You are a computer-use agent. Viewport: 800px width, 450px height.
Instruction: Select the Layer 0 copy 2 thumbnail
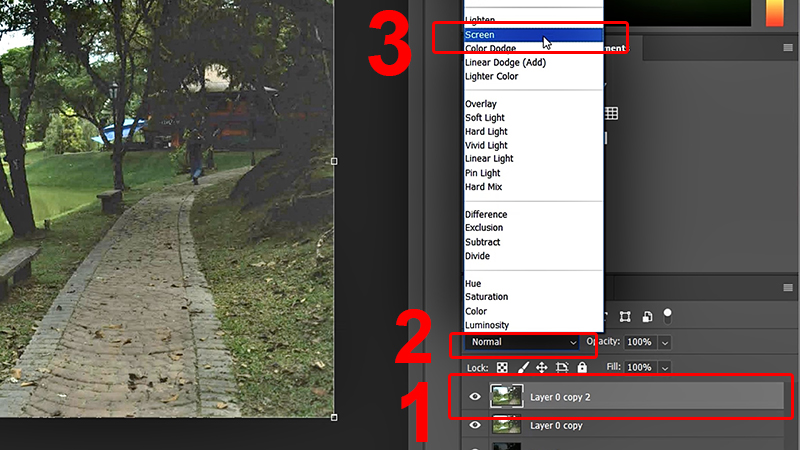(x=505, y=397)
